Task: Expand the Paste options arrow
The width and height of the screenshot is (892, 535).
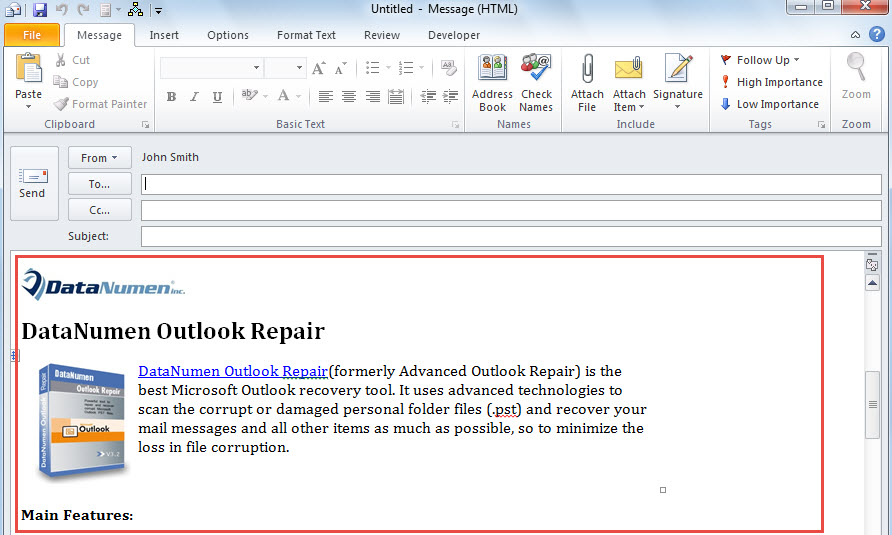Action: tap(28, 106)
